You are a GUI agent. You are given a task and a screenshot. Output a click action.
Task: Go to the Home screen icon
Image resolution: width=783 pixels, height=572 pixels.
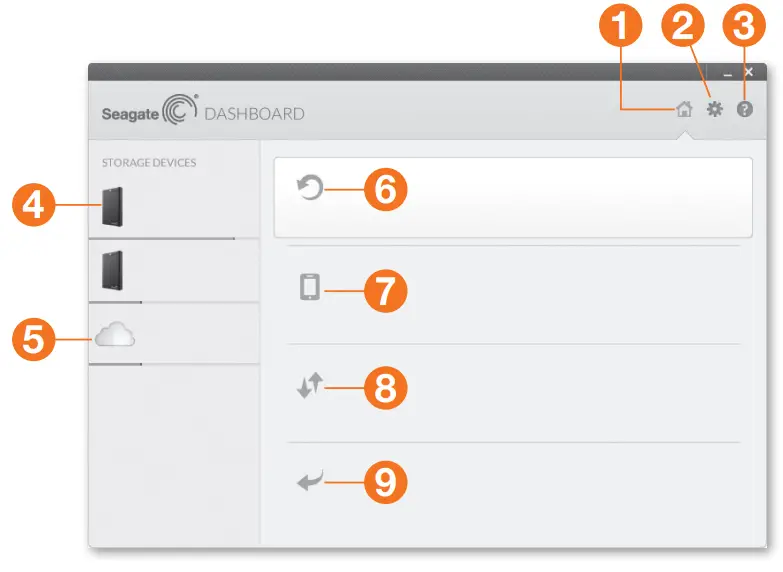684,109
